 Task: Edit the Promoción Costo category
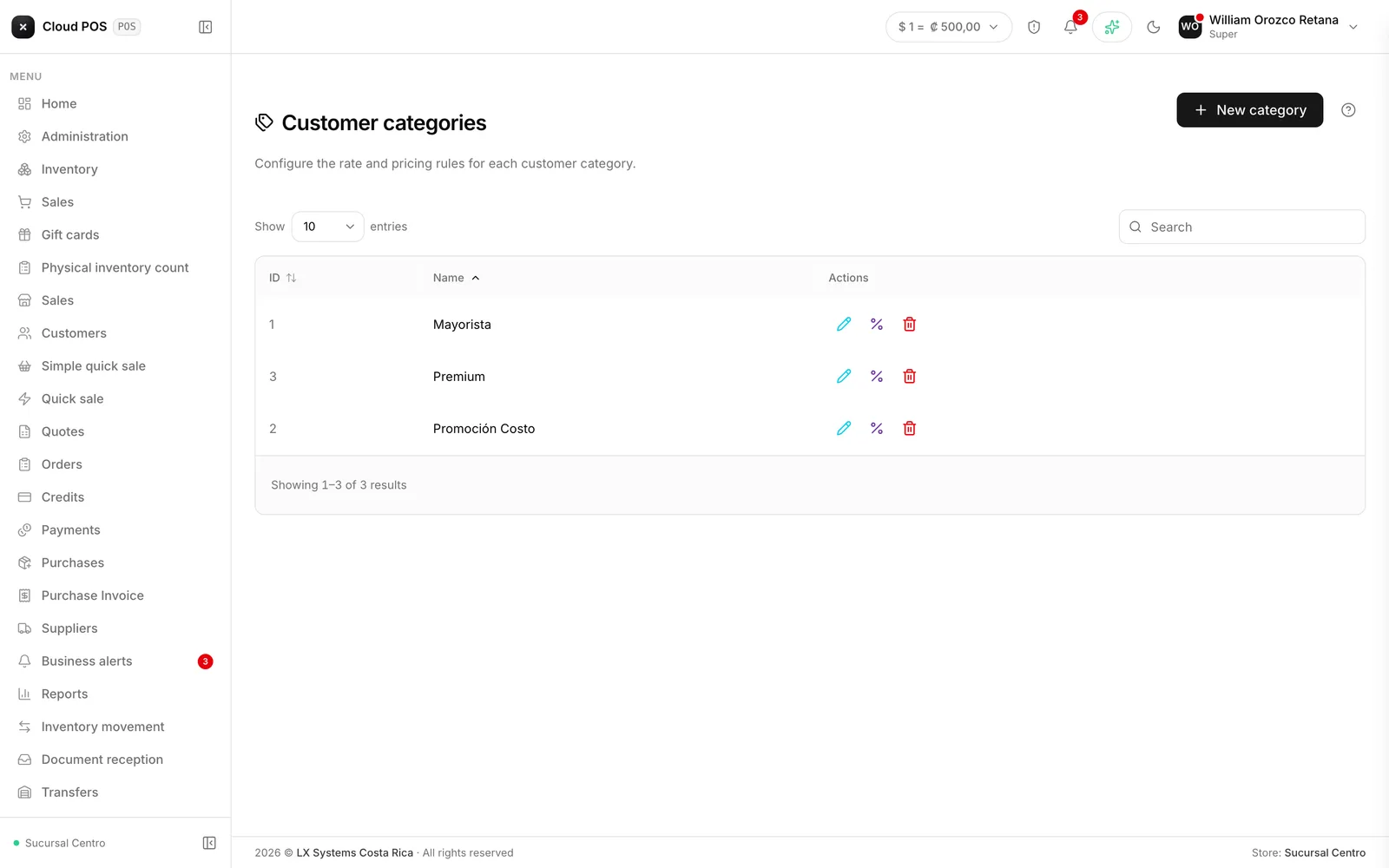[844, 429]
